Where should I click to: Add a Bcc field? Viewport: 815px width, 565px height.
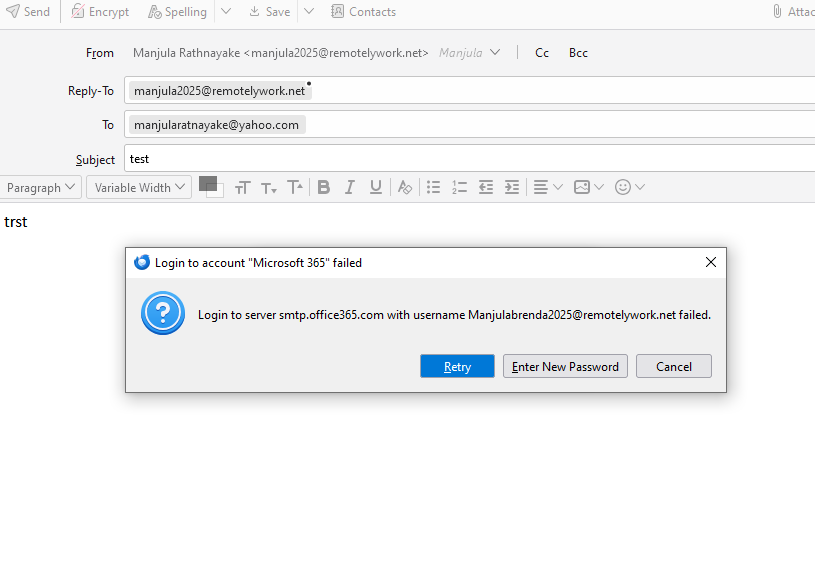click(578, 52)
